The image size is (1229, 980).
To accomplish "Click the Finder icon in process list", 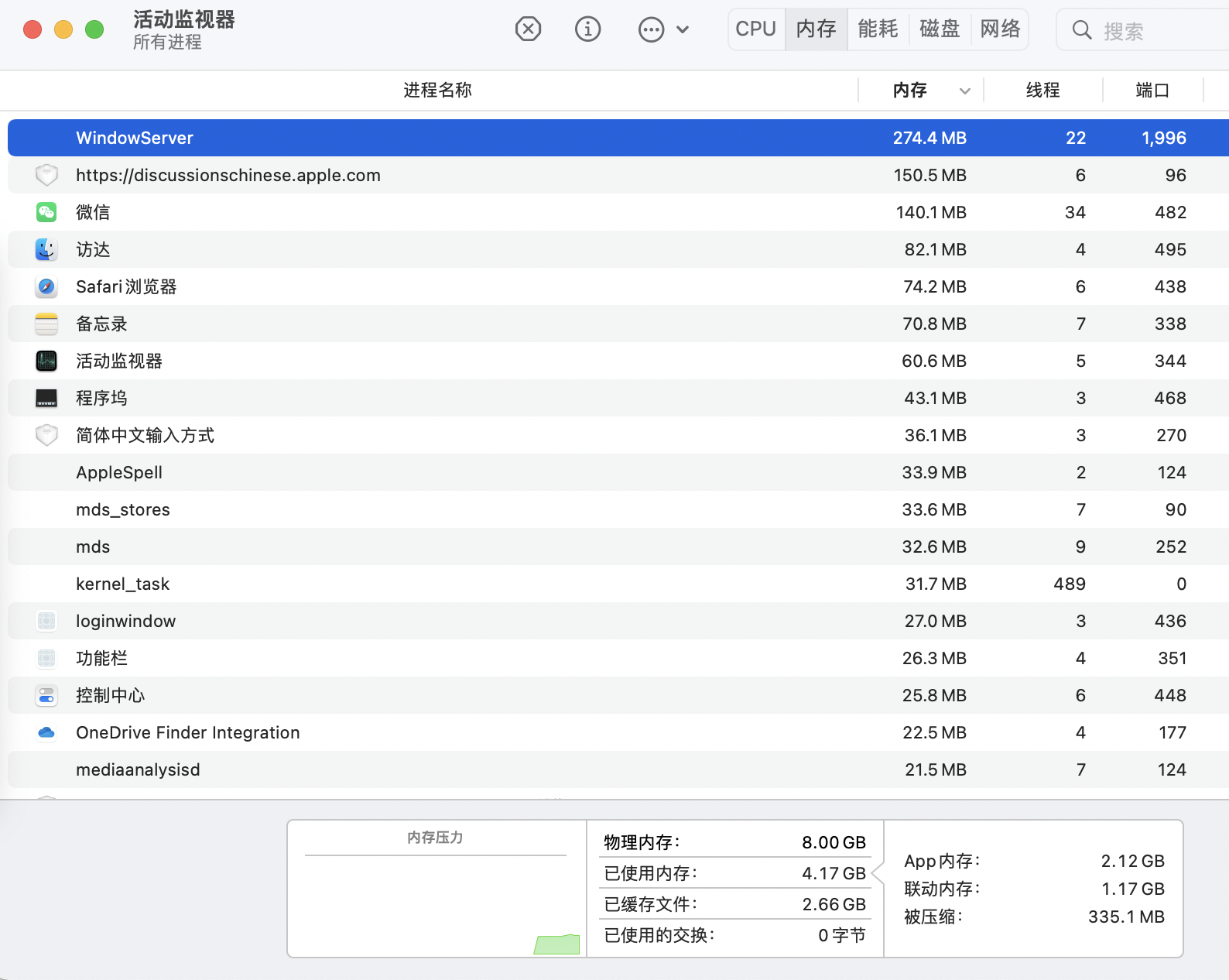I will point(46,249).
